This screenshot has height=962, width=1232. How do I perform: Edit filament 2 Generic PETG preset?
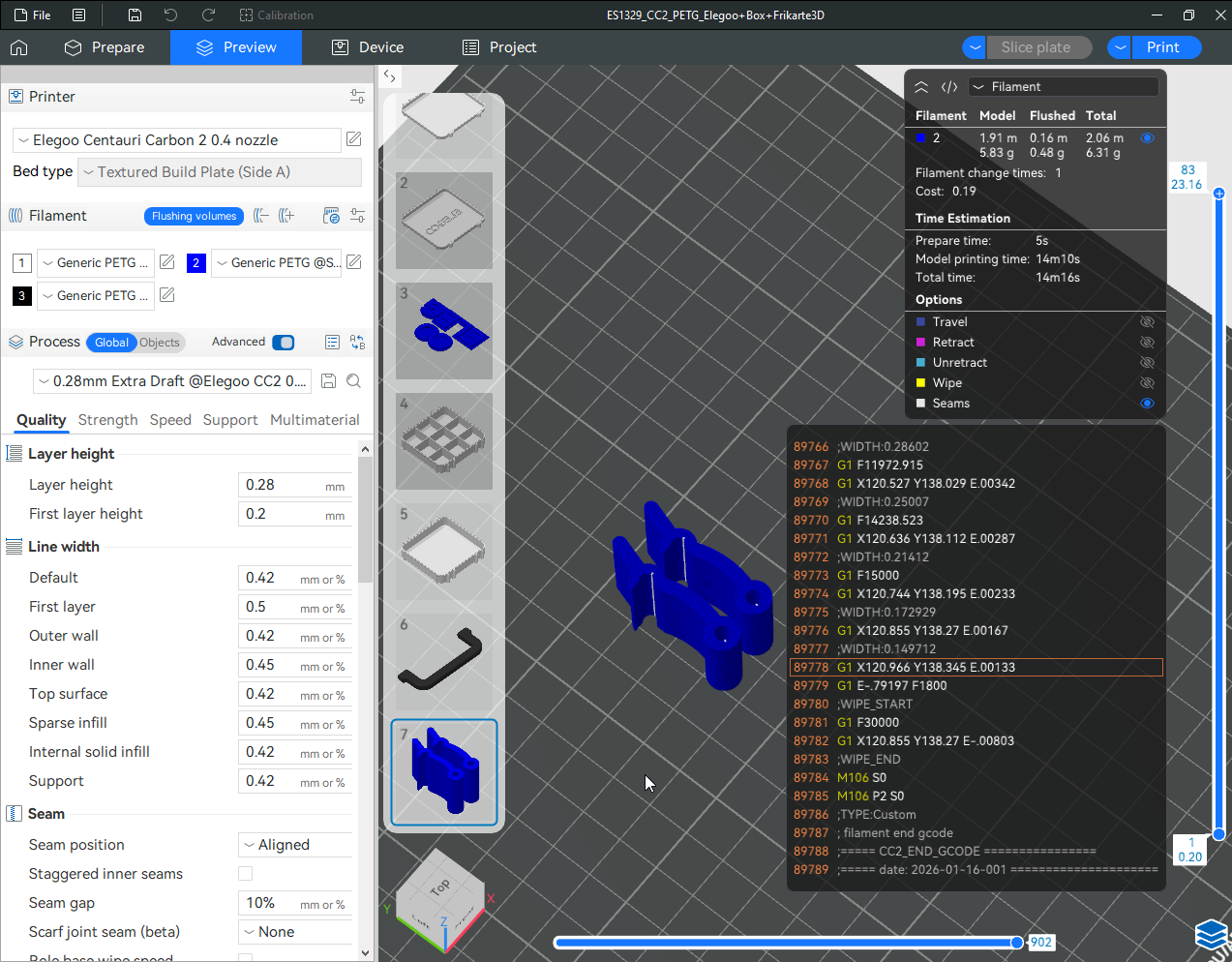[x=354, y=262]
